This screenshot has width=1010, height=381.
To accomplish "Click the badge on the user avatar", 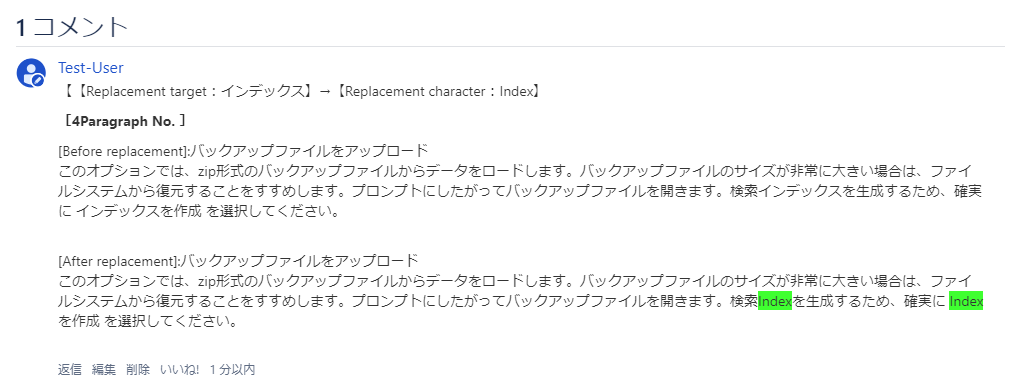I will coord(39,81).
